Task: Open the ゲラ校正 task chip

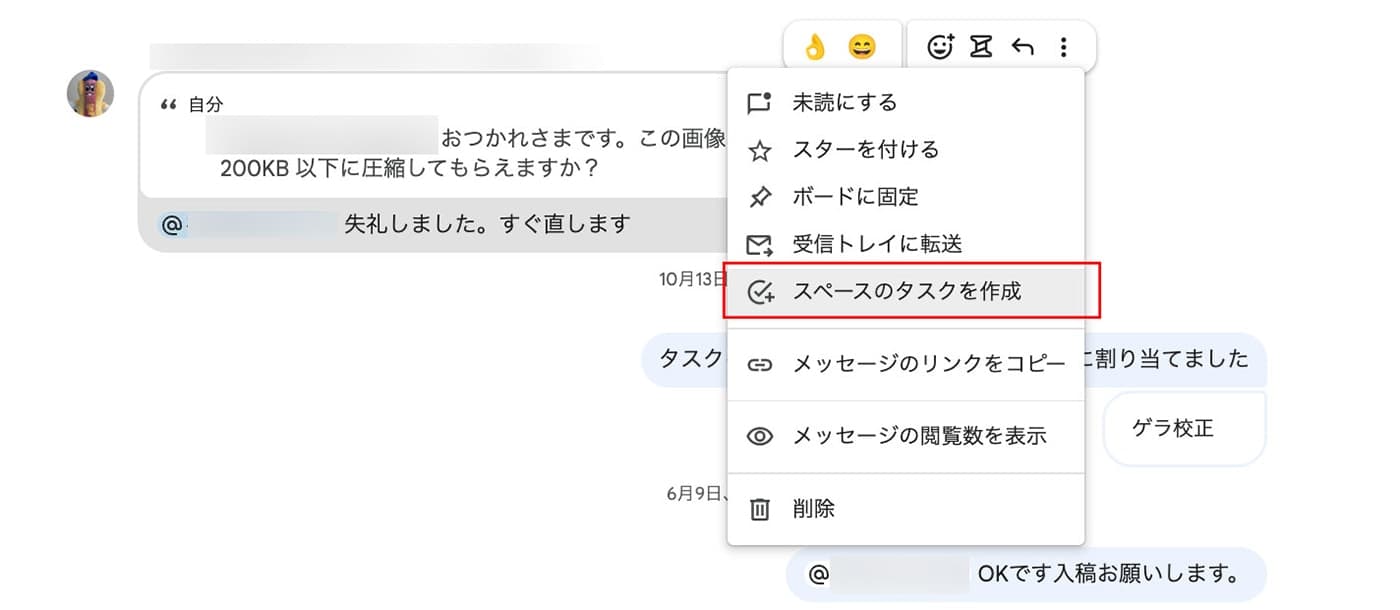Action: (x=1185, y=429)
